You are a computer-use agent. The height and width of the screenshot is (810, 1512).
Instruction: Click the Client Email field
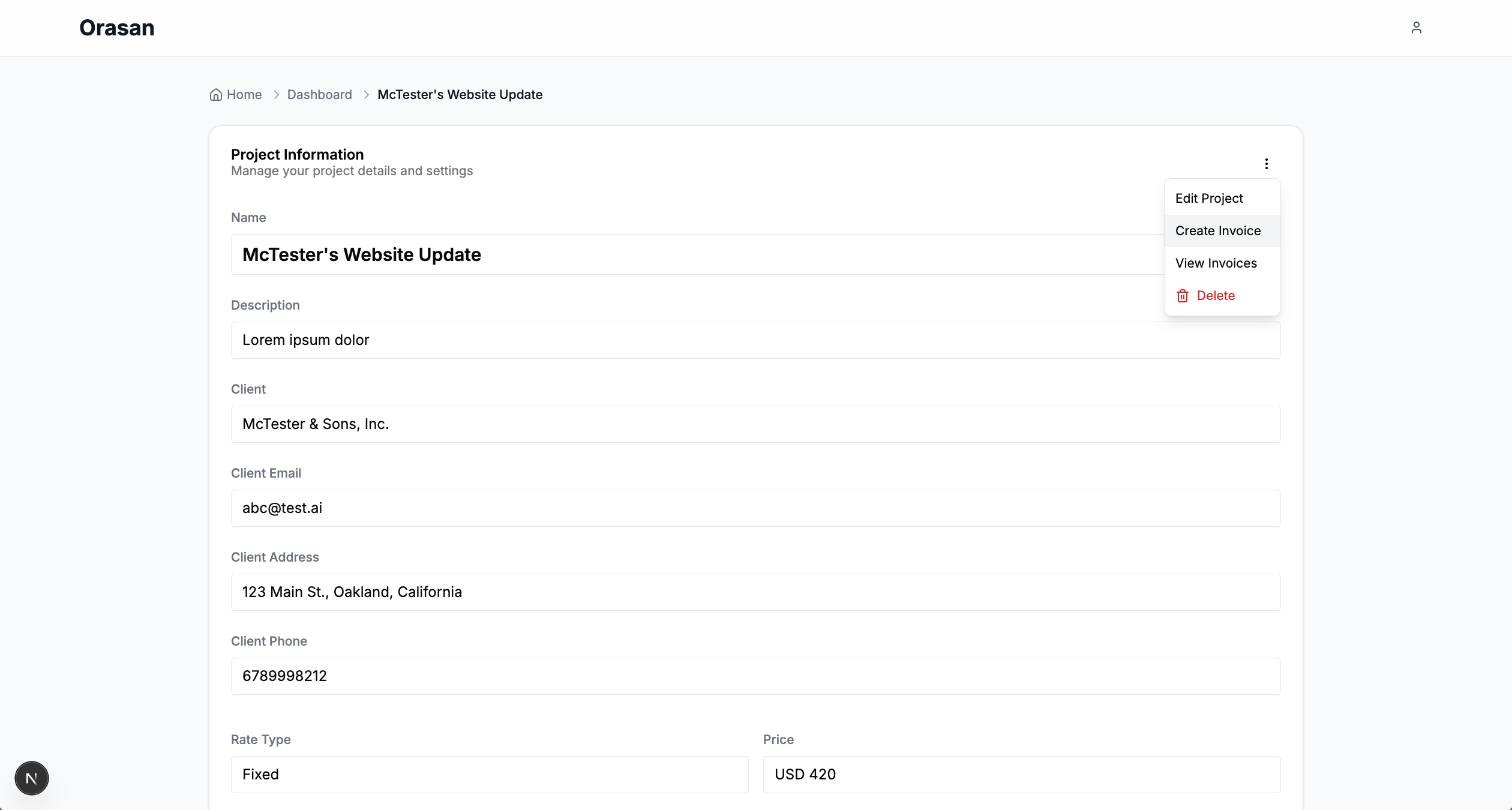tap(755, 508)
